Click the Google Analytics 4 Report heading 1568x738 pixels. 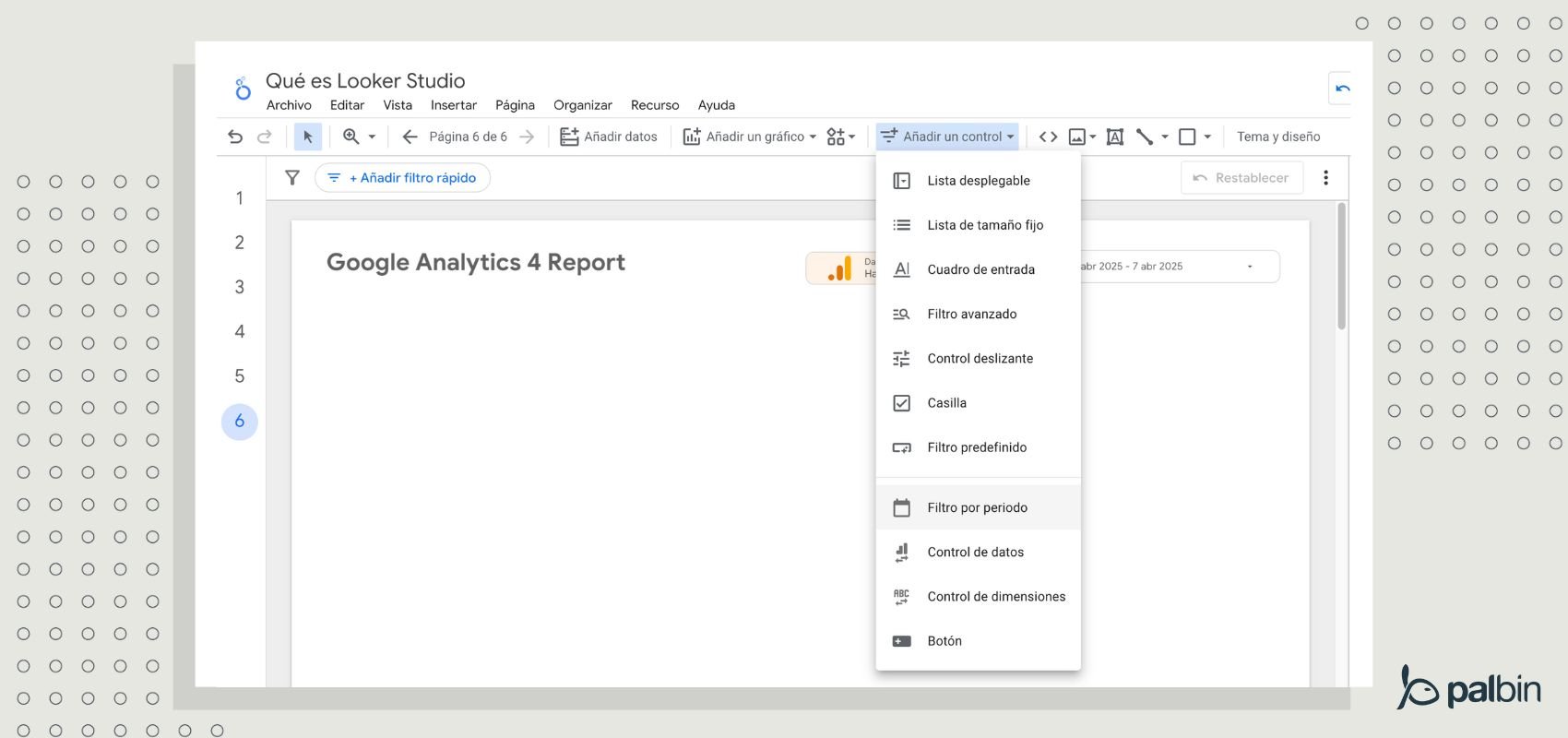pyautogui.click(x=476, y=263)
